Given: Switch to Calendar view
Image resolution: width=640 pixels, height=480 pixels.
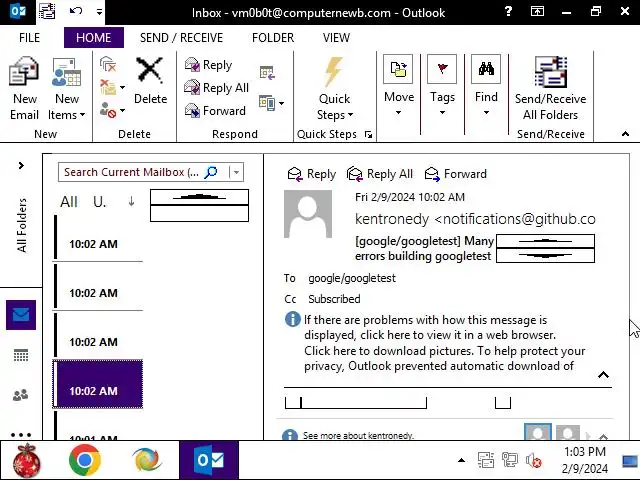Looking at the screenshot, I should click(x=21, y=355).
